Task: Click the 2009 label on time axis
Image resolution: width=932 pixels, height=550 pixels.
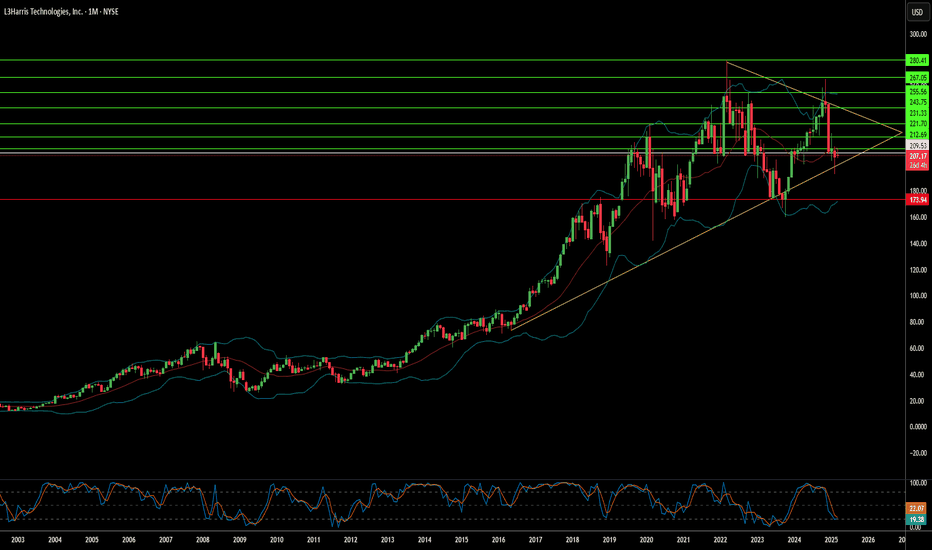Action: 240,540
